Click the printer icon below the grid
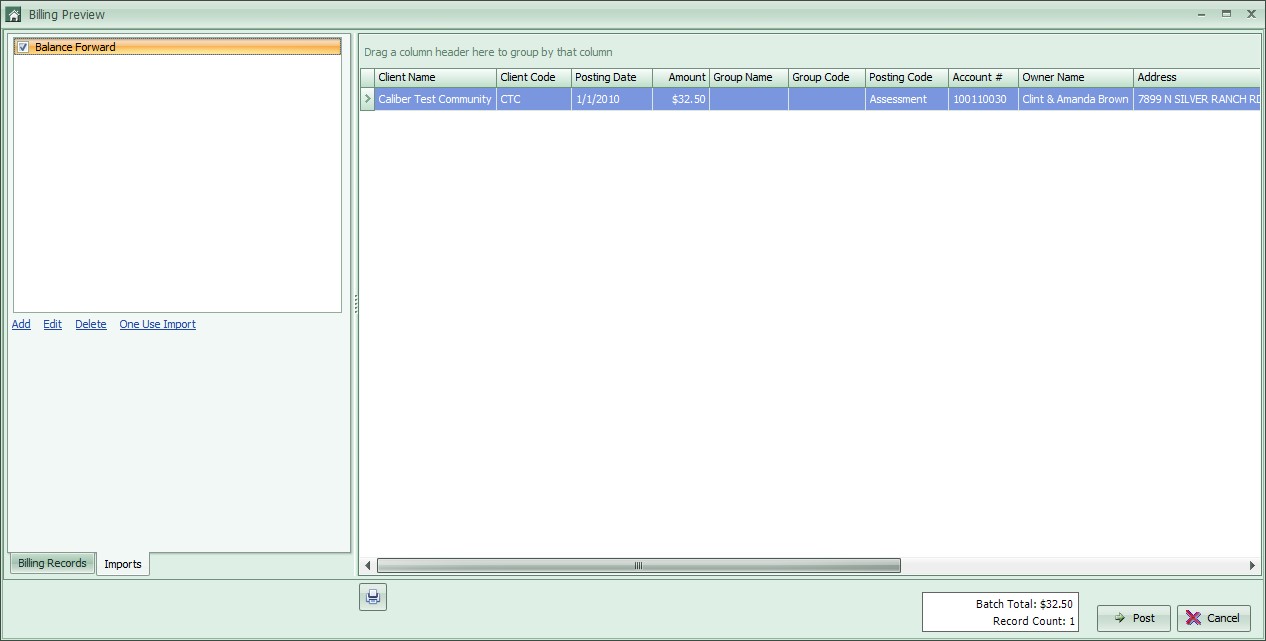The image size is (1266, 641). (372, 597)
